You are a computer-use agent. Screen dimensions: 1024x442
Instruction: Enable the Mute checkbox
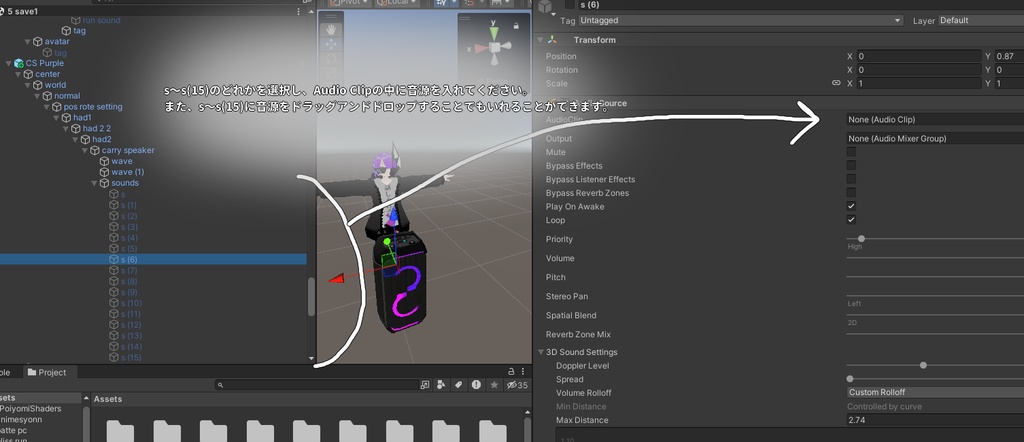[851, 151]
